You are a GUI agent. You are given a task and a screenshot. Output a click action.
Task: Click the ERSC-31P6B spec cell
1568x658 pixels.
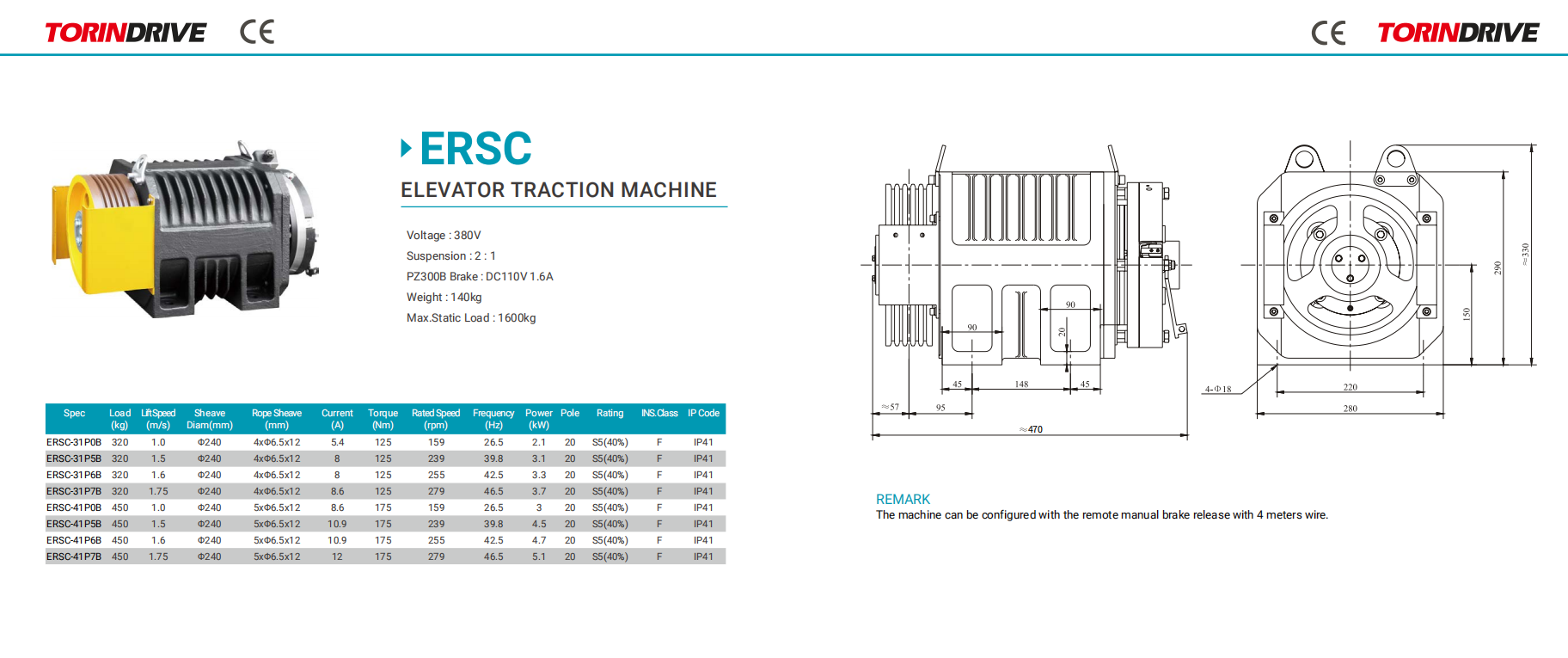tap(74, 476)
